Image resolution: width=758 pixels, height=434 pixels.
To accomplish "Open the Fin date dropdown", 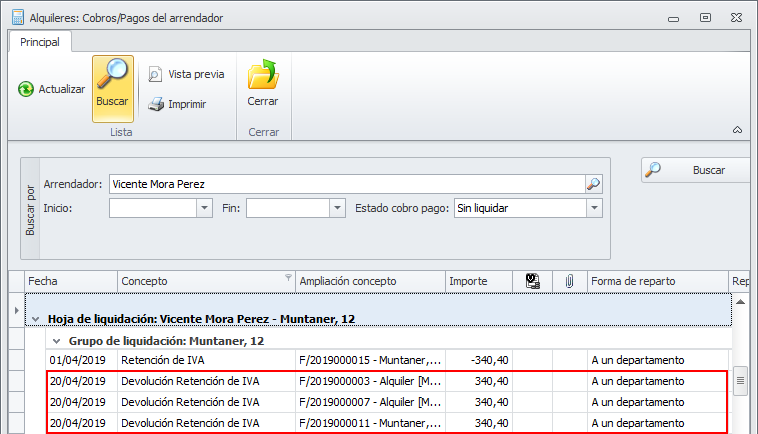I will click(x=337, y=208).
